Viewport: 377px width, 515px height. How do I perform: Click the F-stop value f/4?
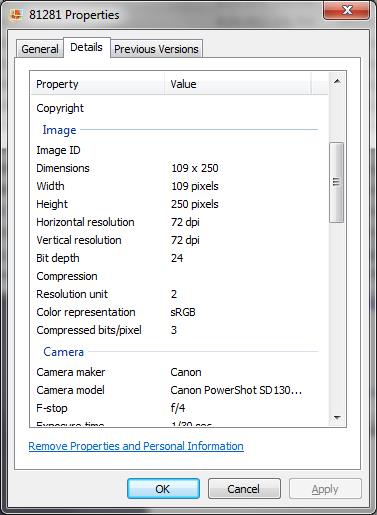coord(178,408)
